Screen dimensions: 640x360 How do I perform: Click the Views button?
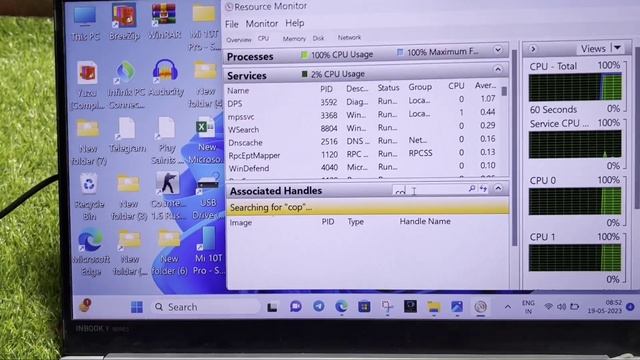coord(593,49)
